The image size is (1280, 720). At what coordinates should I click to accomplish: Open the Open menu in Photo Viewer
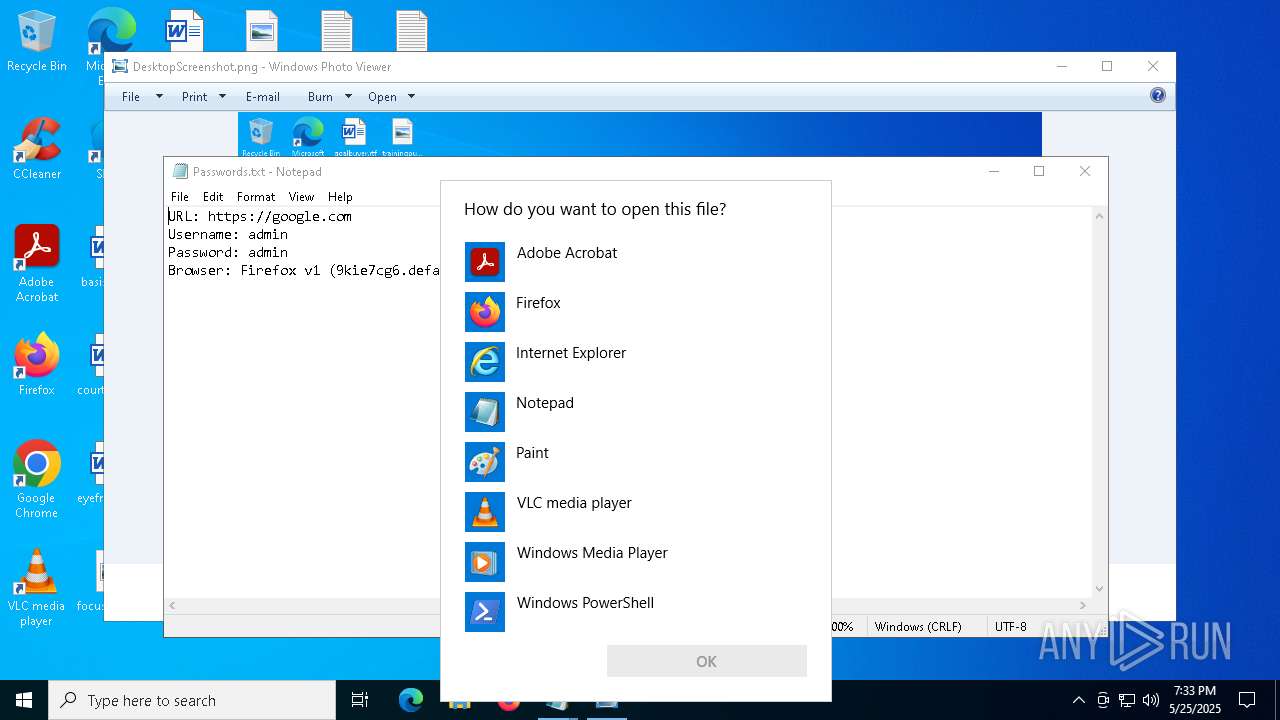pyautogui.click(x=382, y=97)
